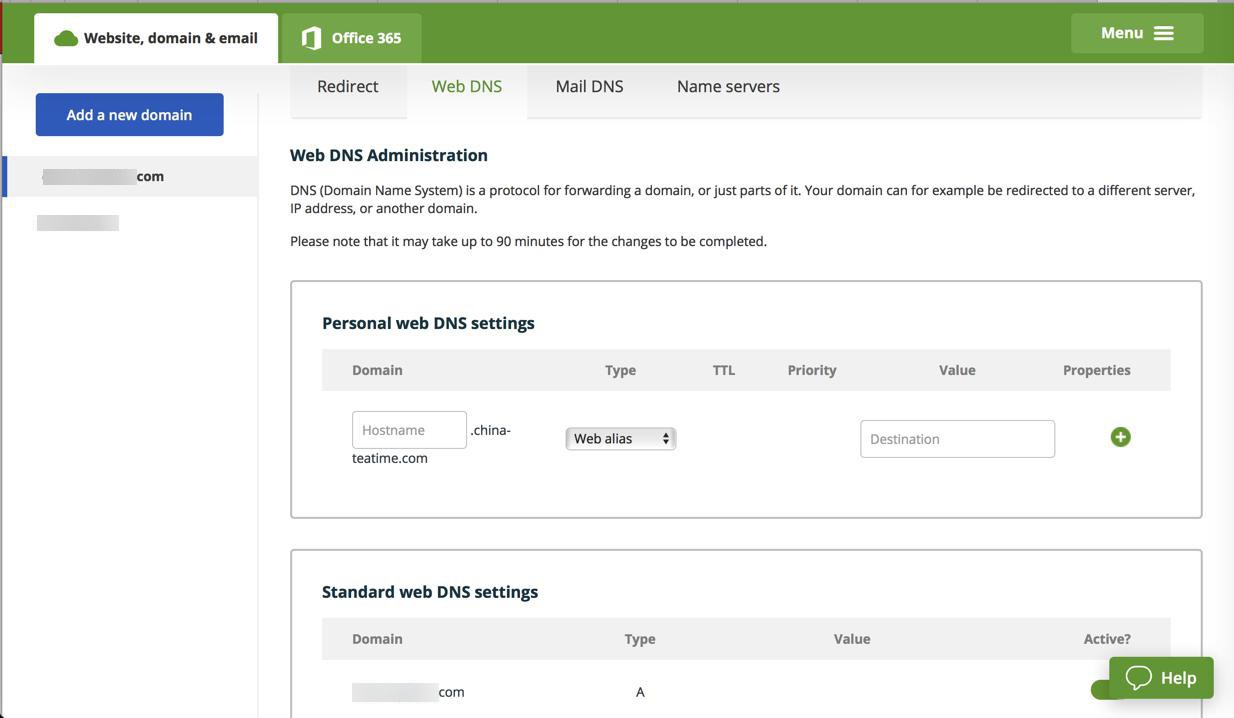Open the Web alias type dropdown
Viewport: 1234px width, 718px height.
click(620, 438)
